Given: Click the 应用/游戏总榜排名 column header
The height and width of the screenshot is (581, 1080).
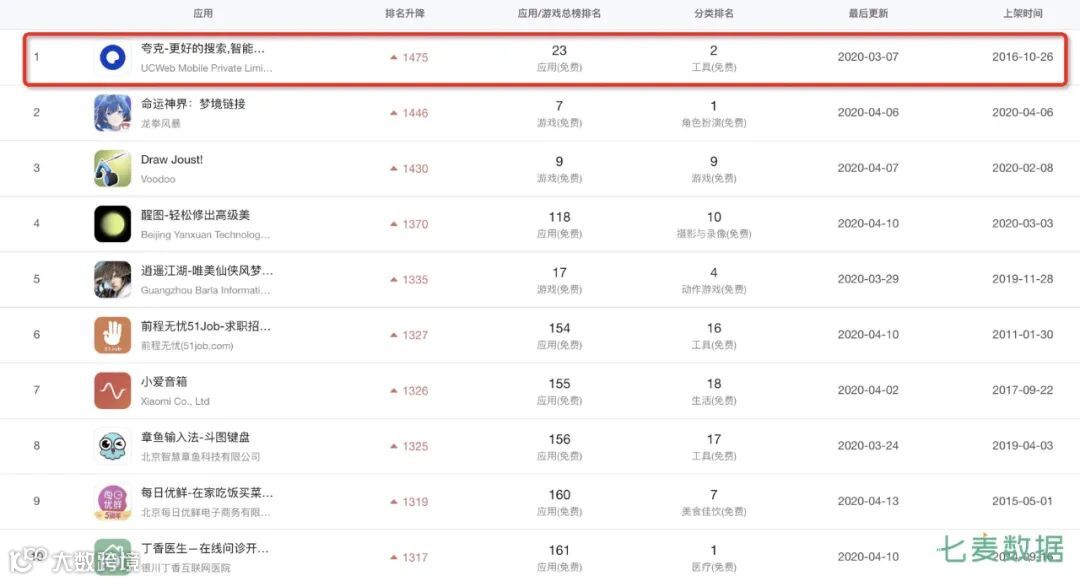Looking at the screenshot, I should (559, 13).
